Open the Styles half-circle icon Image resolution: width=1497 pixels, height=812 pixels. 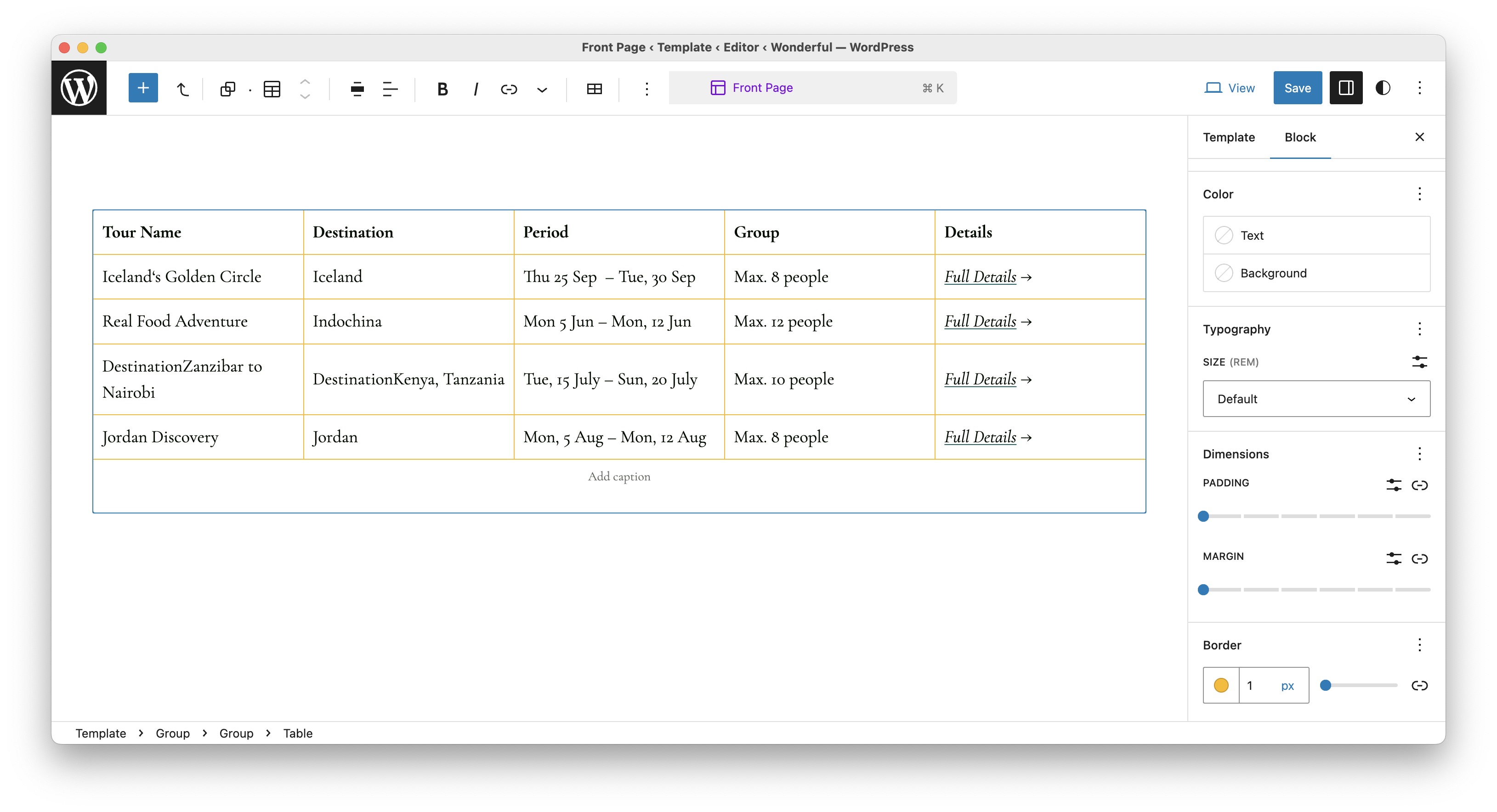(x=1383, y=88)
